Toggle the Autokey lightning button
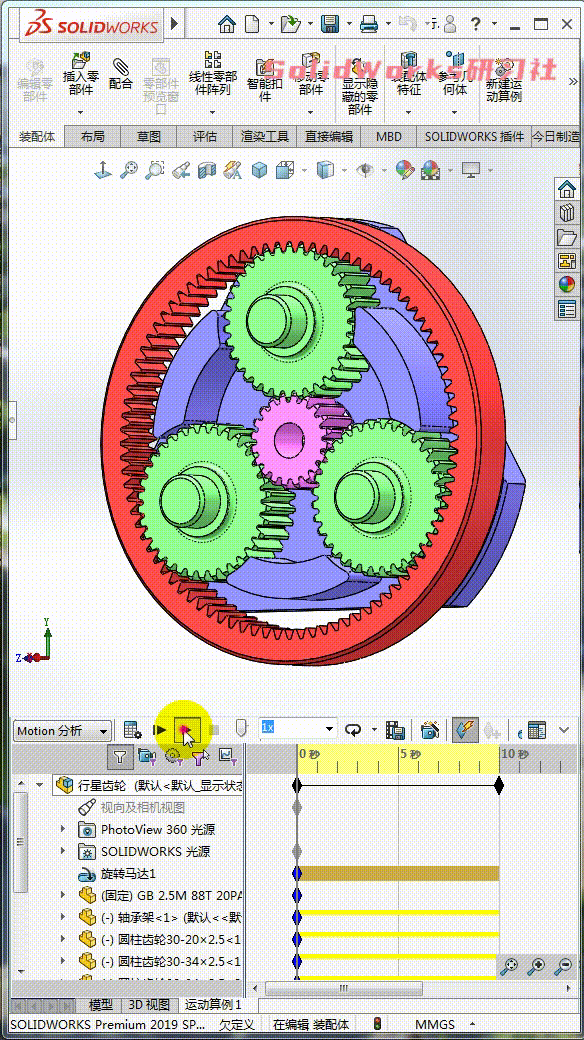Viewport: 584px width, 1040px height. (466, 730)
